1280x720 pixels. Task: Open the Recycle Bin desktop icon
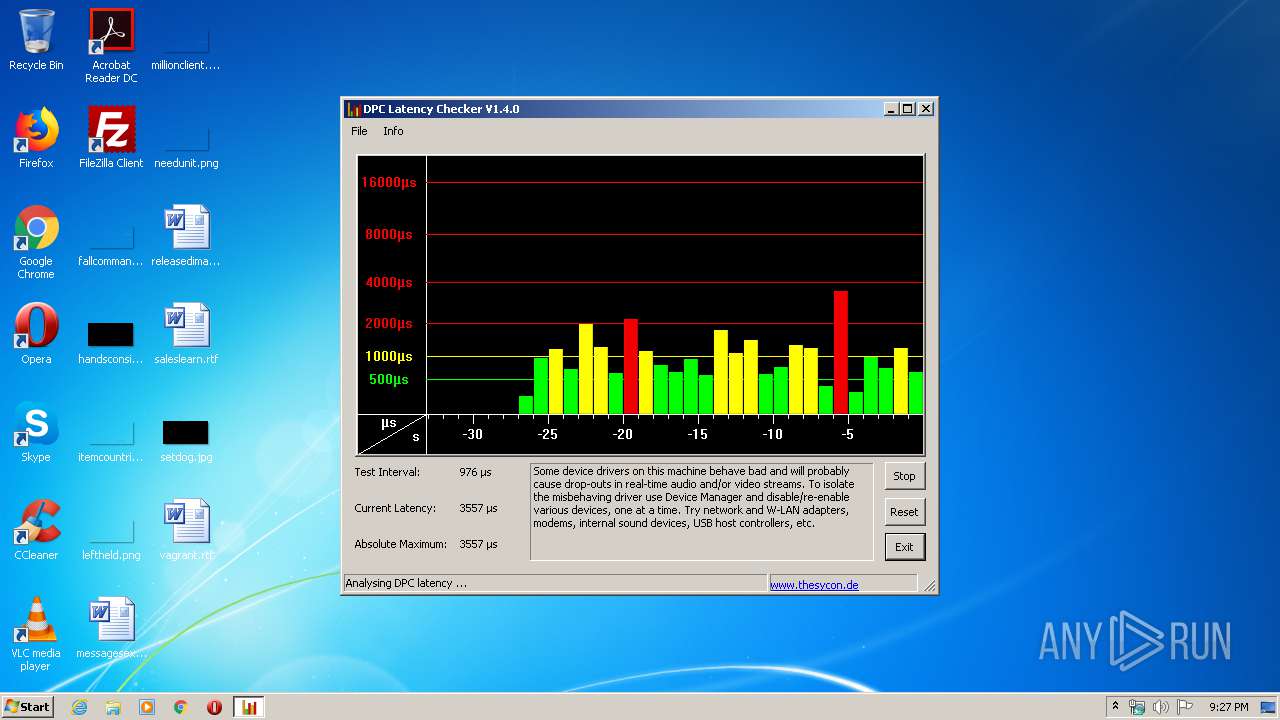[x=36, y=40]
